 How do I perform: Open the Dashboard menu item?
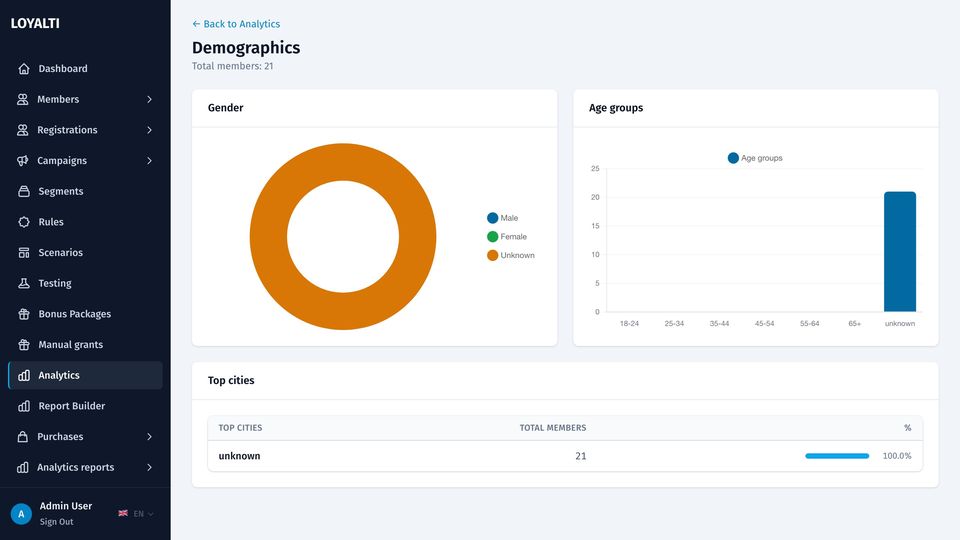(85, 69)
